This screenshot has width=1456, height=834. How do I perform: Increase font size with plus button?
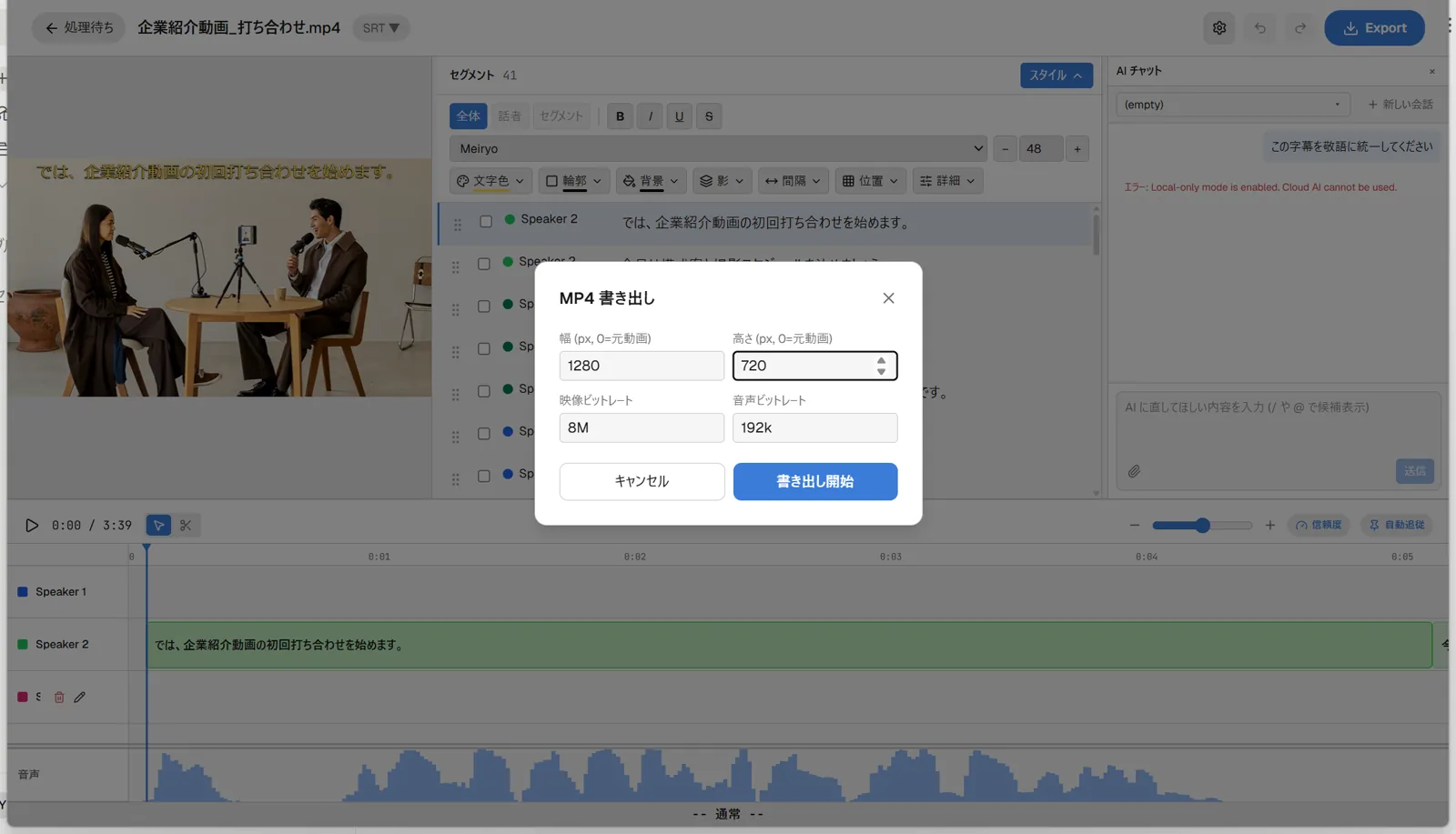(x=1077, y=148)
